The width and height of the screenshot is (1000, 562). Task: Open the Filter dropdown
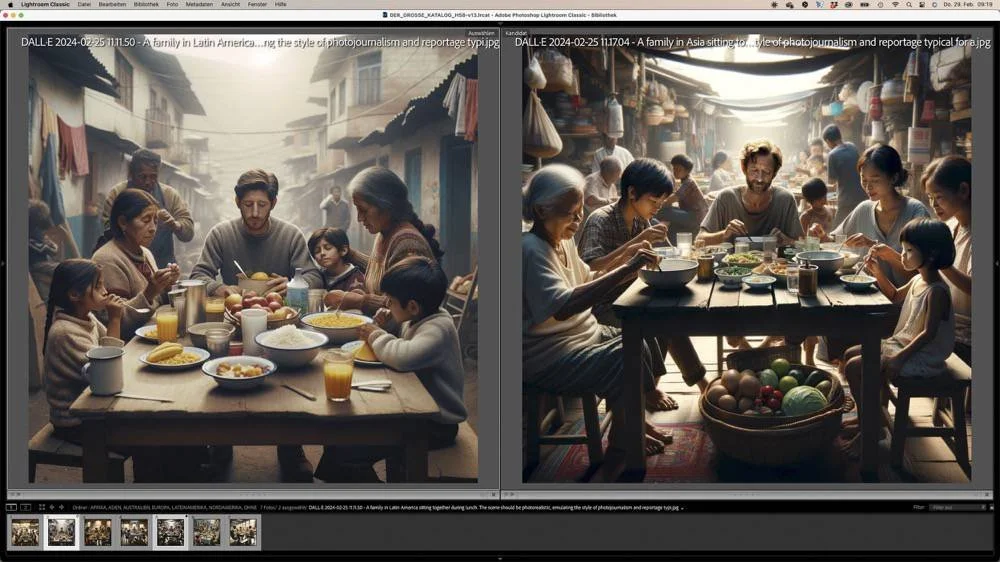(x=955, y=508)
